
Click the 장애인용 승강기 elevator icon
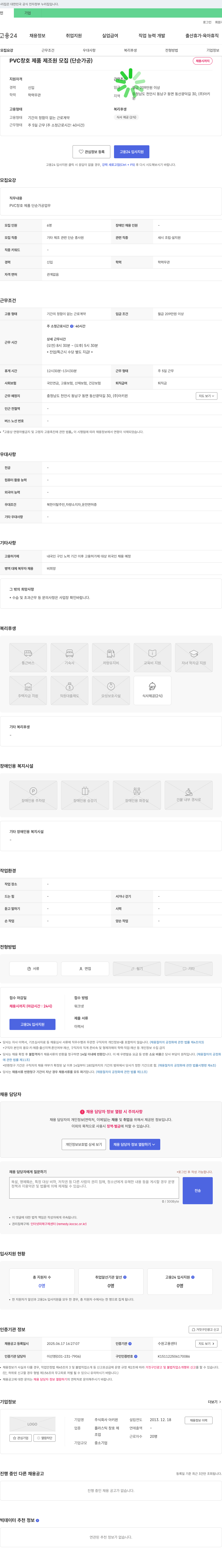point(85,795)
